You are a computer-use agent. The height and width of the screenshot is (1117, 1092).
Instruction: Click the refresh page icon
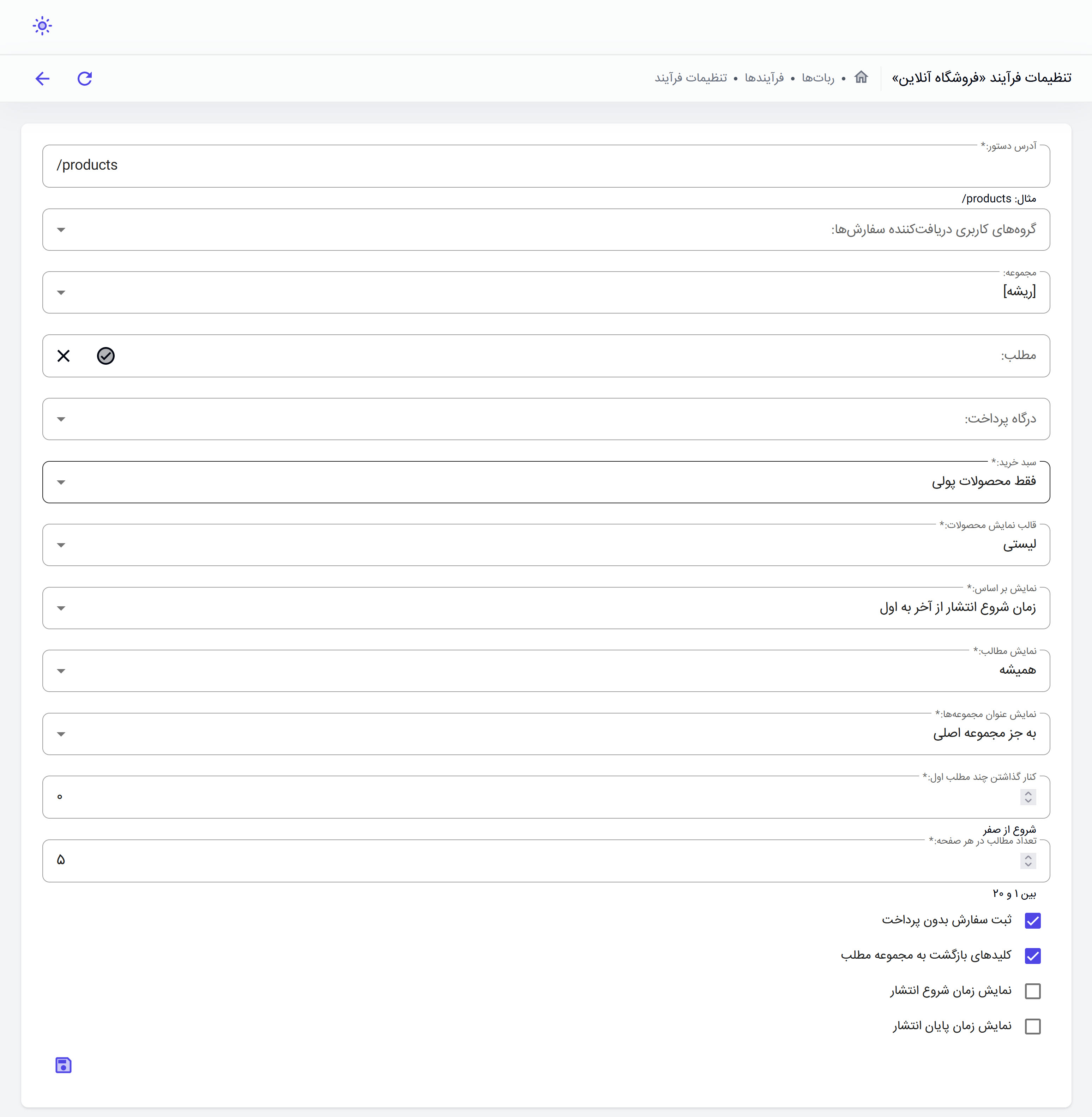pos(85,79)
